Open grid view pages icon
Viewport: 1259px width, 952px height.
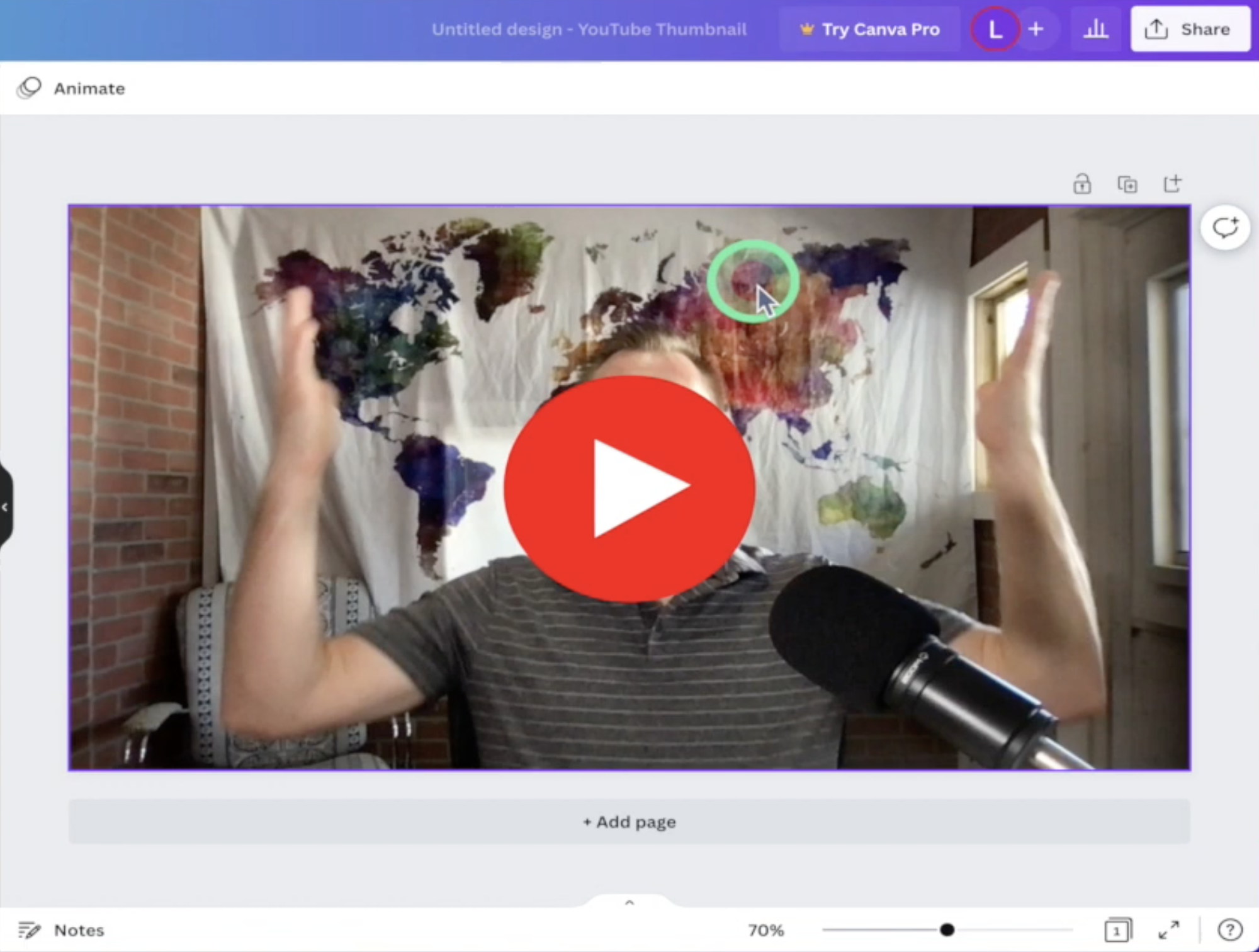point(1118,930)
